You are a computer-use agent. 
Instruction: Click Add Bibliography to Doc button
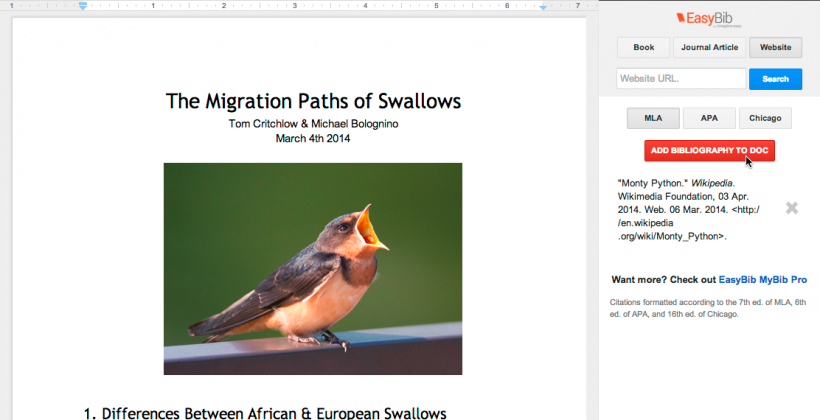[x=709, y=150]
